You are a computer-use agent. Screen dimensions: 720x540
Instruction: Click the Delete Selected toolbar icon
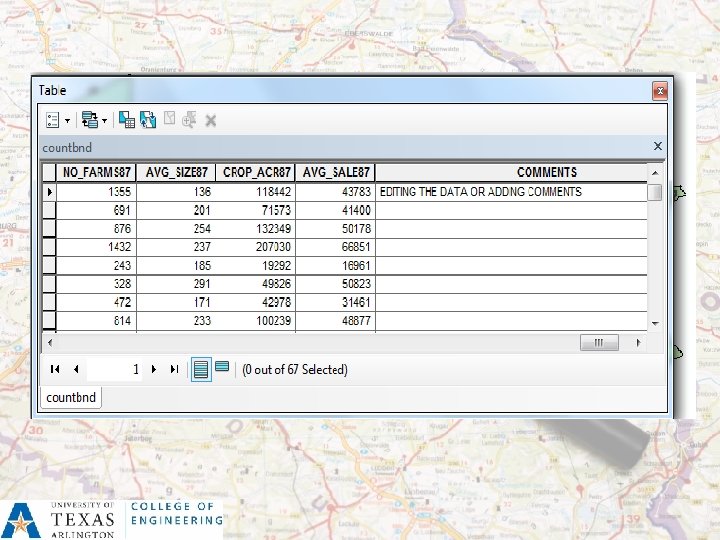(x=211, y=121)
